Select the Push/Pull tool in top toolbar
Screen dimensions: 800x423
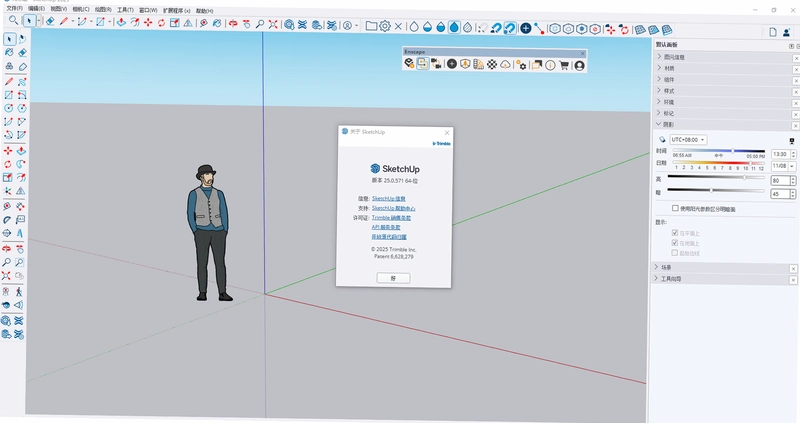[121, 22]
